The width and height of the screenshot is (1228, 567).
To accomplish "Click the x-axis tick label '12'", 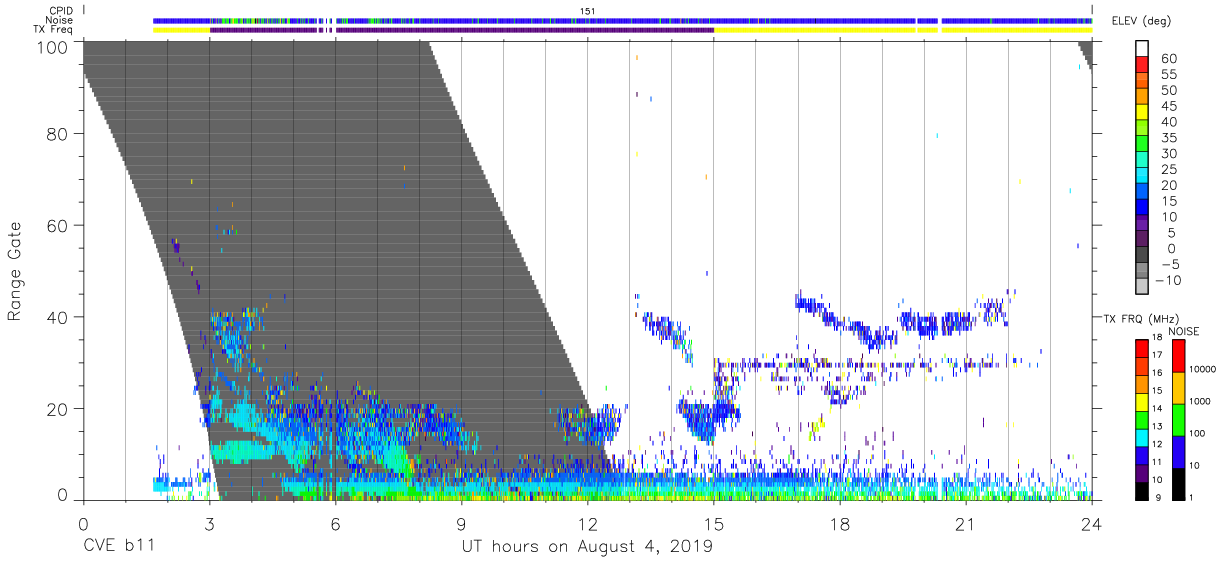I will point(587,523).
